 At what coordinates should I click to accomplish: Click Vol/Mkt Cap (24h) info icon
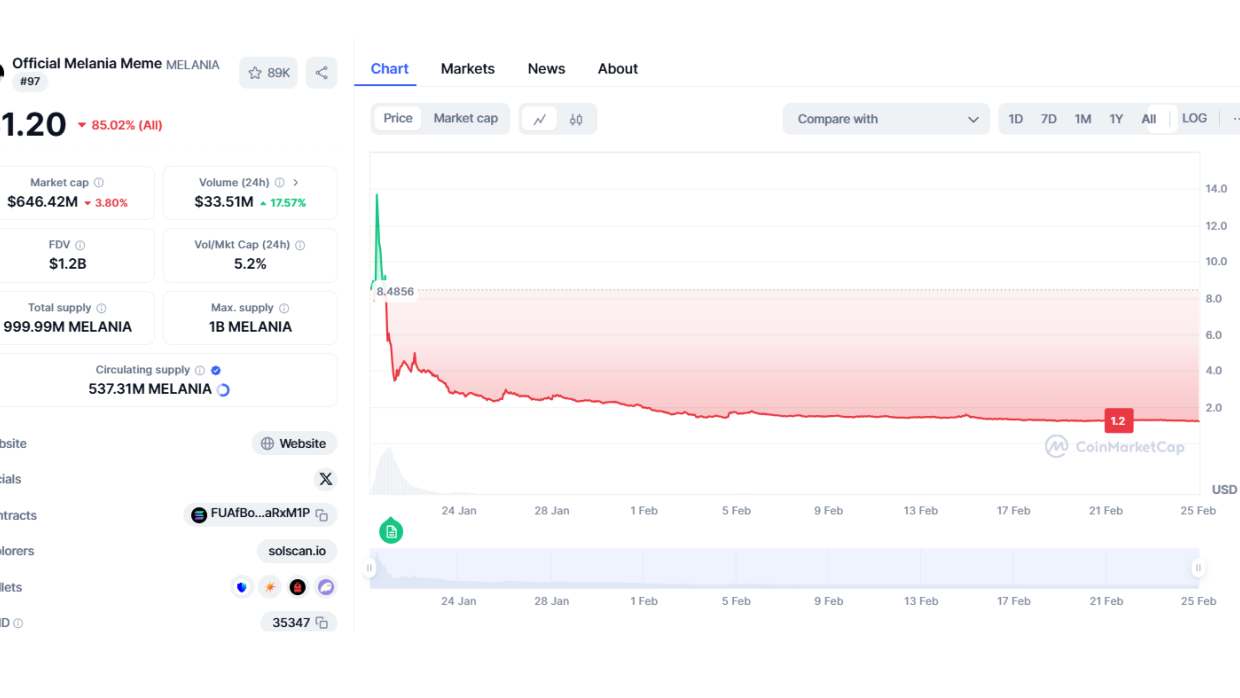[300, 245]
